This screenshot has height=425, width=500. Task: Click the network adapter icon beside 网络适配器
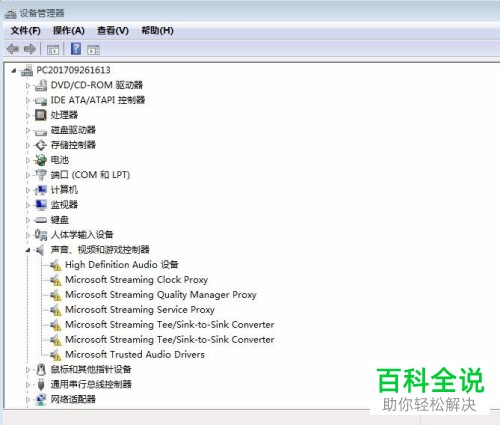click(41, 399)
